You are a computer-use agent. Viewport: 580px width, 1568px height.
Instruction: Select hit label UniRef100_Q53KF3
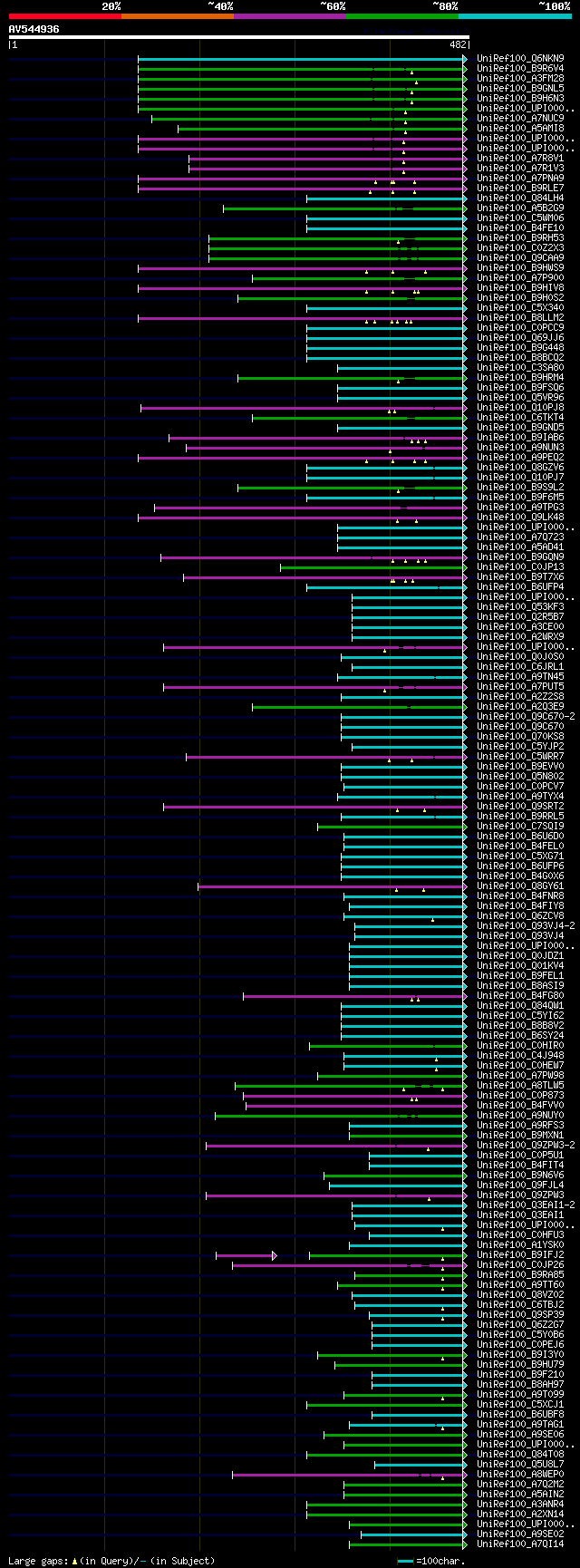pyautogui.click(x=520, y=606)
